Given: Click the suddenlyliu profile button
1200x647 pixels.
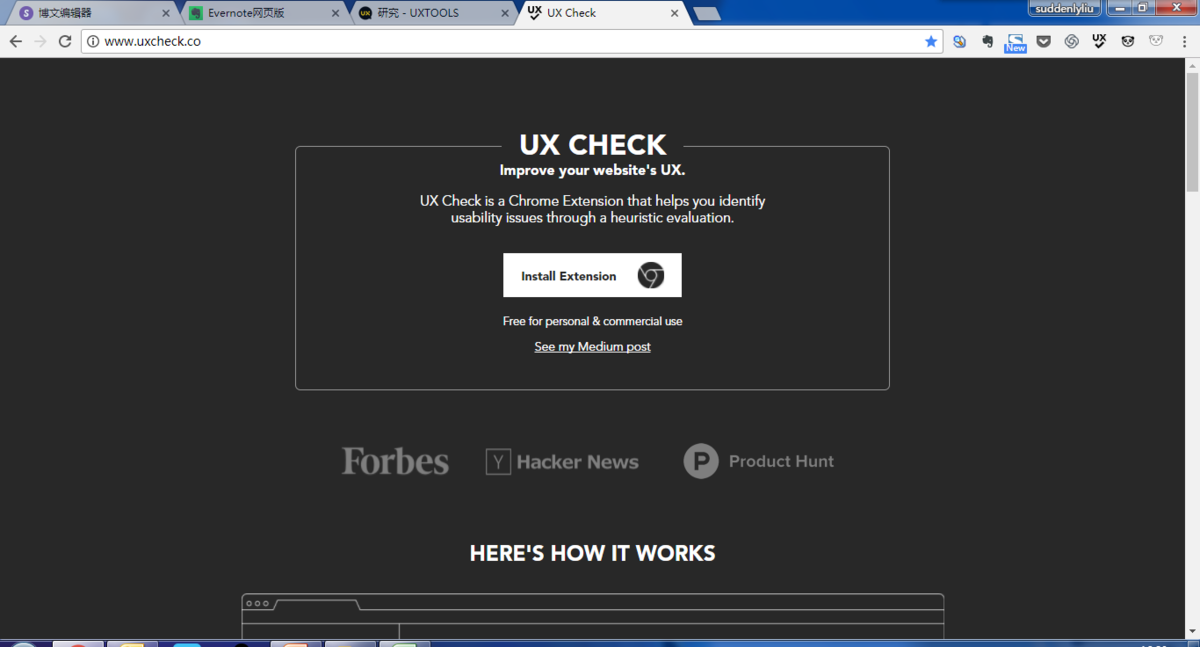Looking at the screenshot, I should [x=1065, y=8].
